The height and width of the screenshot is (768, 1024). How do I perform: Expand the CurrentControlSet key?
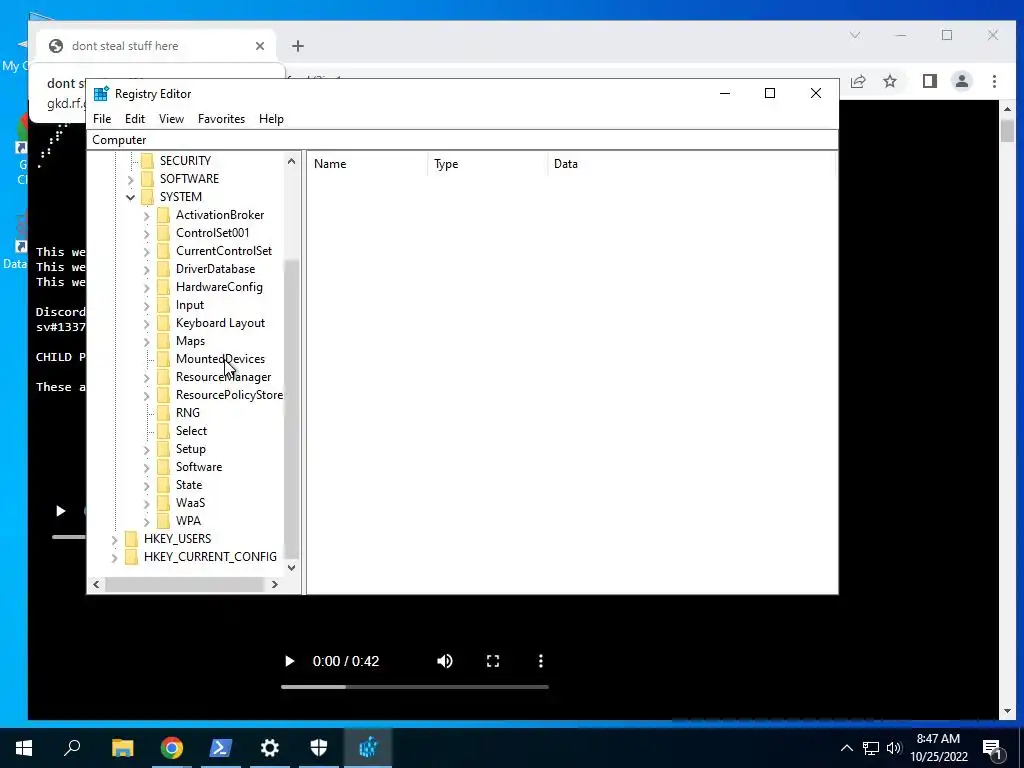[x=146, y=251]
